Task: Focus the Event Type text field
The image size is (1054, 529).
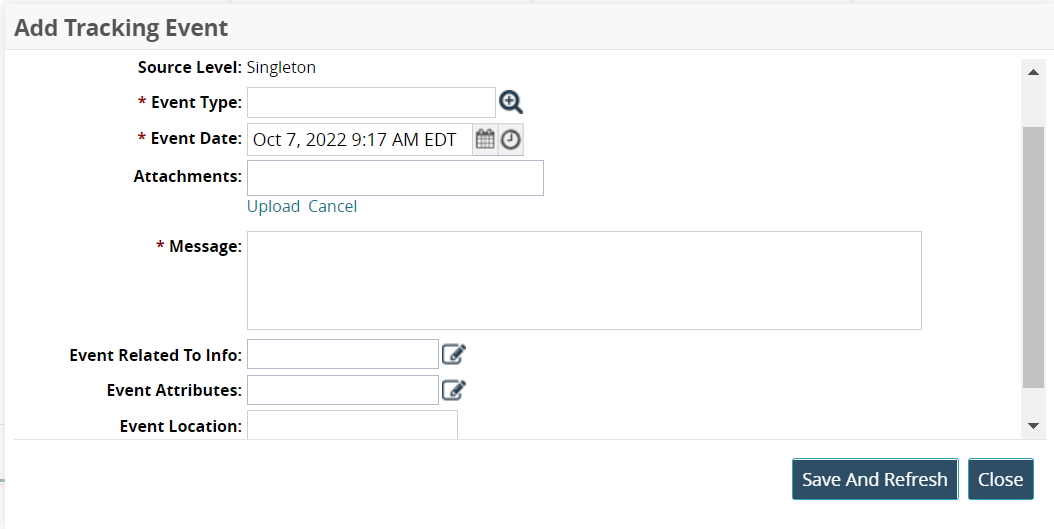Action: tap(371, 102)
